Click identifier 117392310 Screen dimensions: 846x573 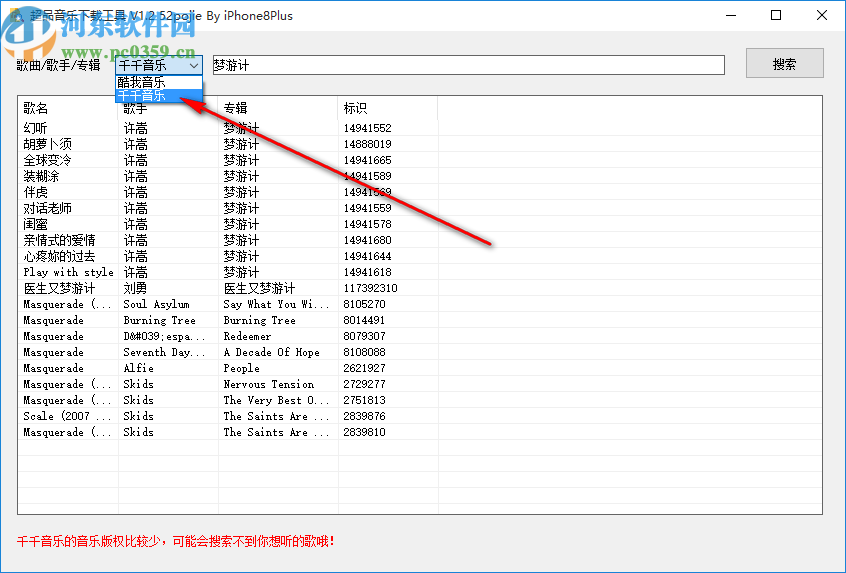tap(371, 288)
